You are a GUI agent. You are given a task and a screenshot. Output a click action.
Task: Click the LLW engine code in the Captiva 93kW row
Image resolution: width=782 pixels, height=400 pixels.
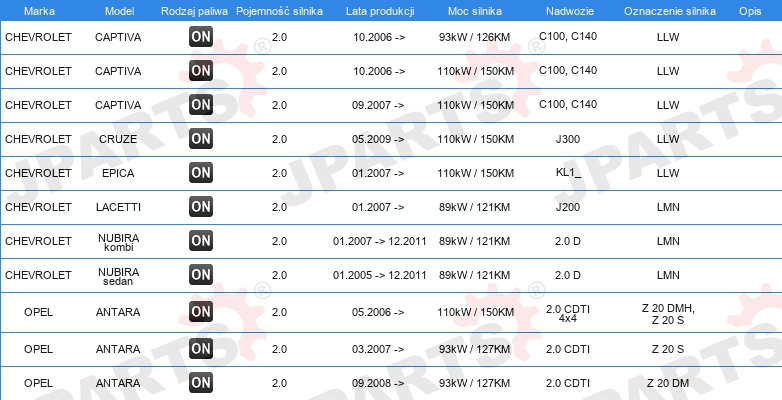tap(668, 37)
